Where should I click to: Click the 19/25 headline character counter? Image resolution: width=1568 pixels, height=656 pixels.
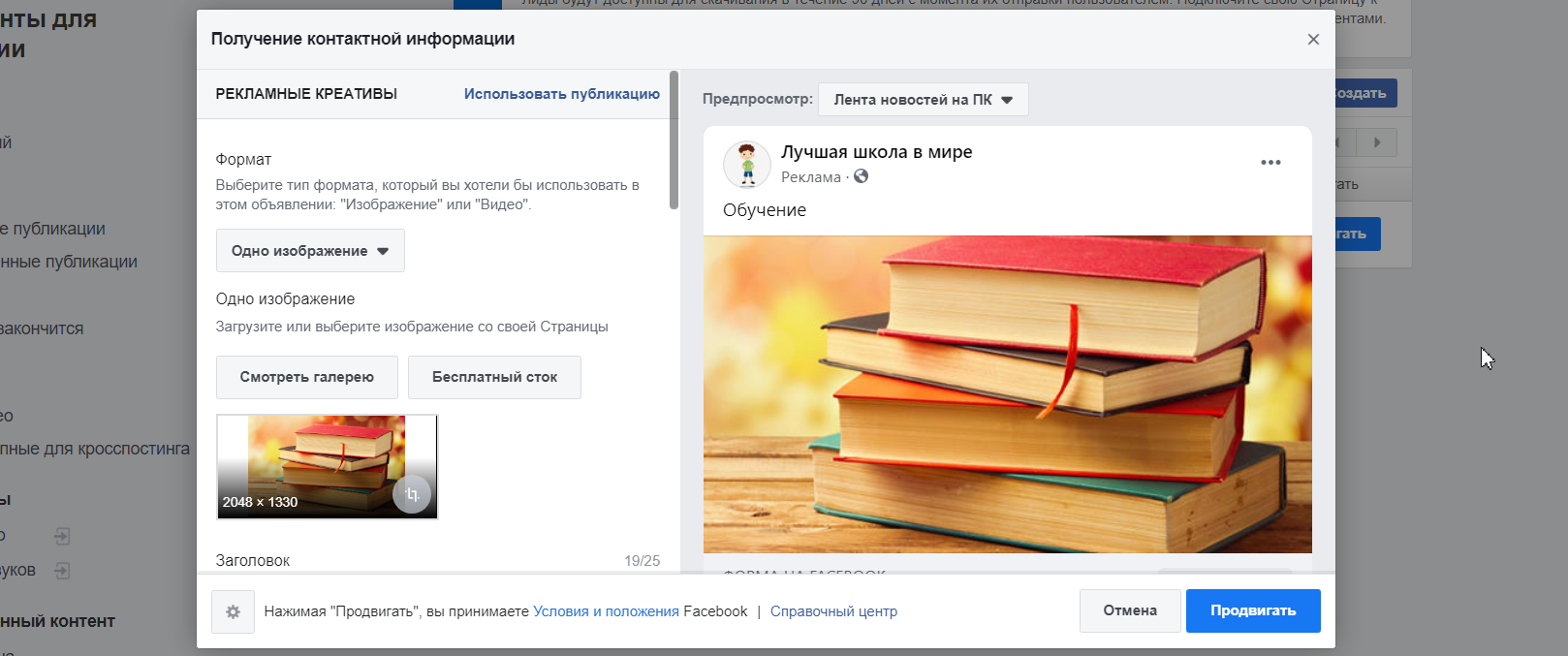[642, 561]
